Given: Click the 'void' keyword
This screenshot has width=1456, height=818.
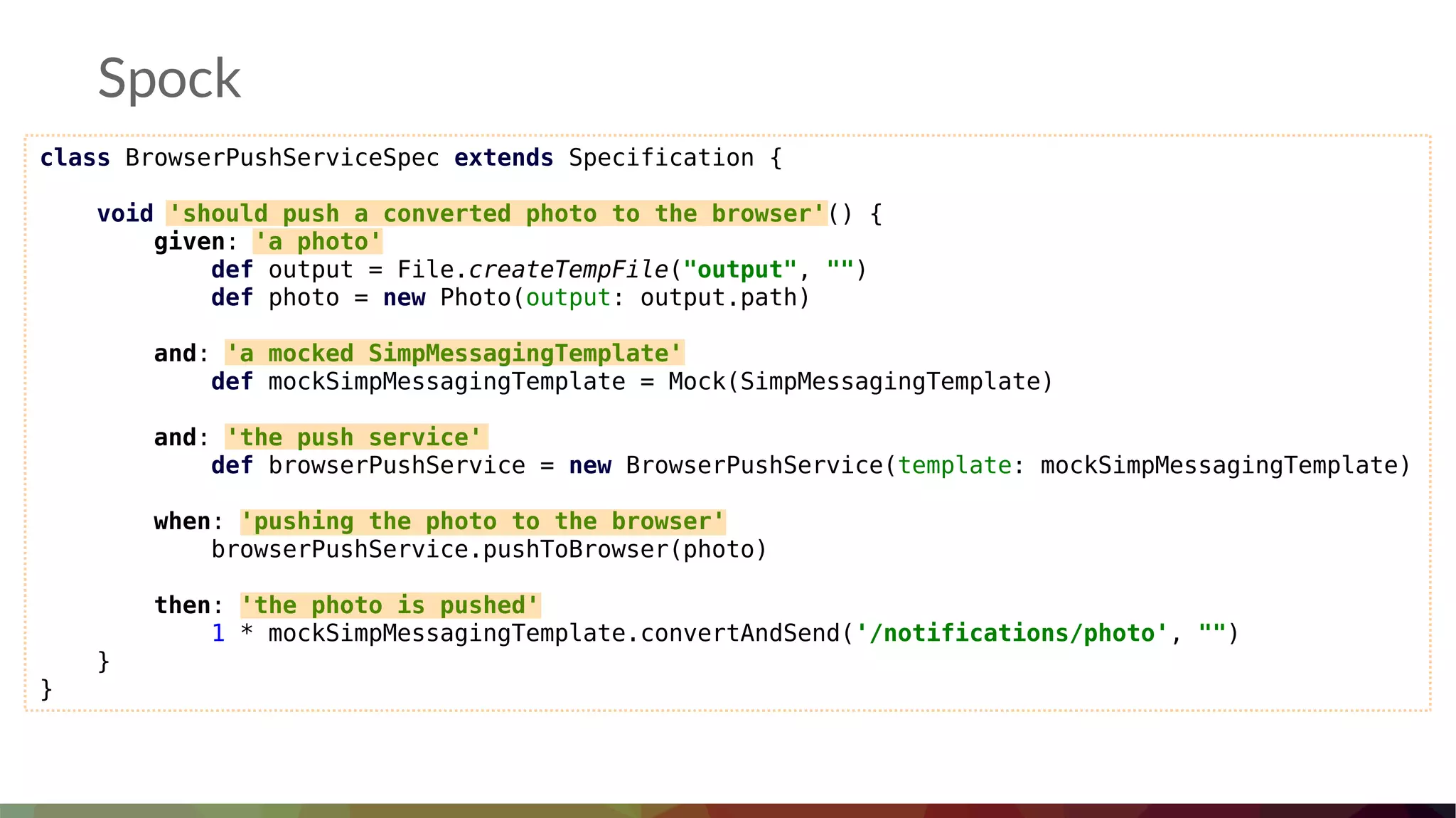Looking at the screenshot, I should (125, 213).
